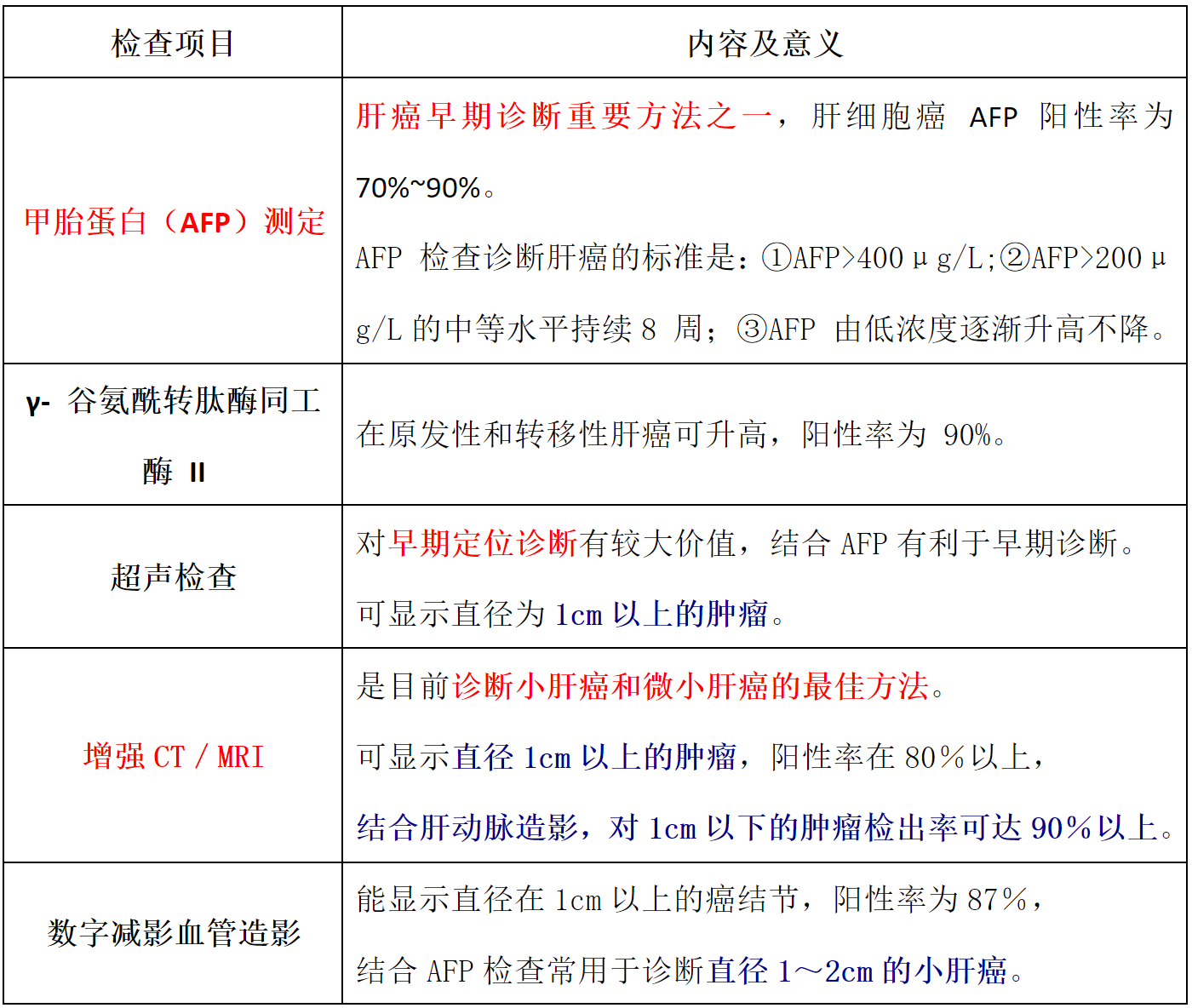Click red text 早期定位诊断
The width and height of the screenshot is (1192, 1008).
483,543
